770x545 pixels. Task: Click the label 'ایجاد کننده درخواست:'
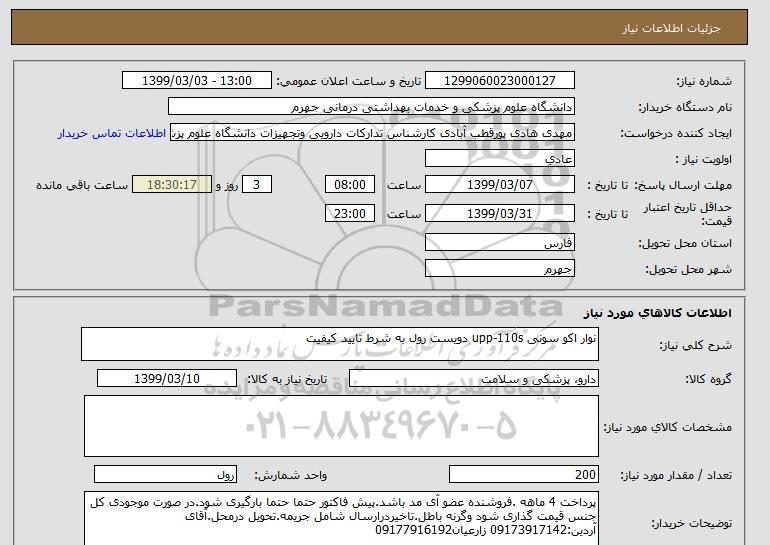coord(676,134)
